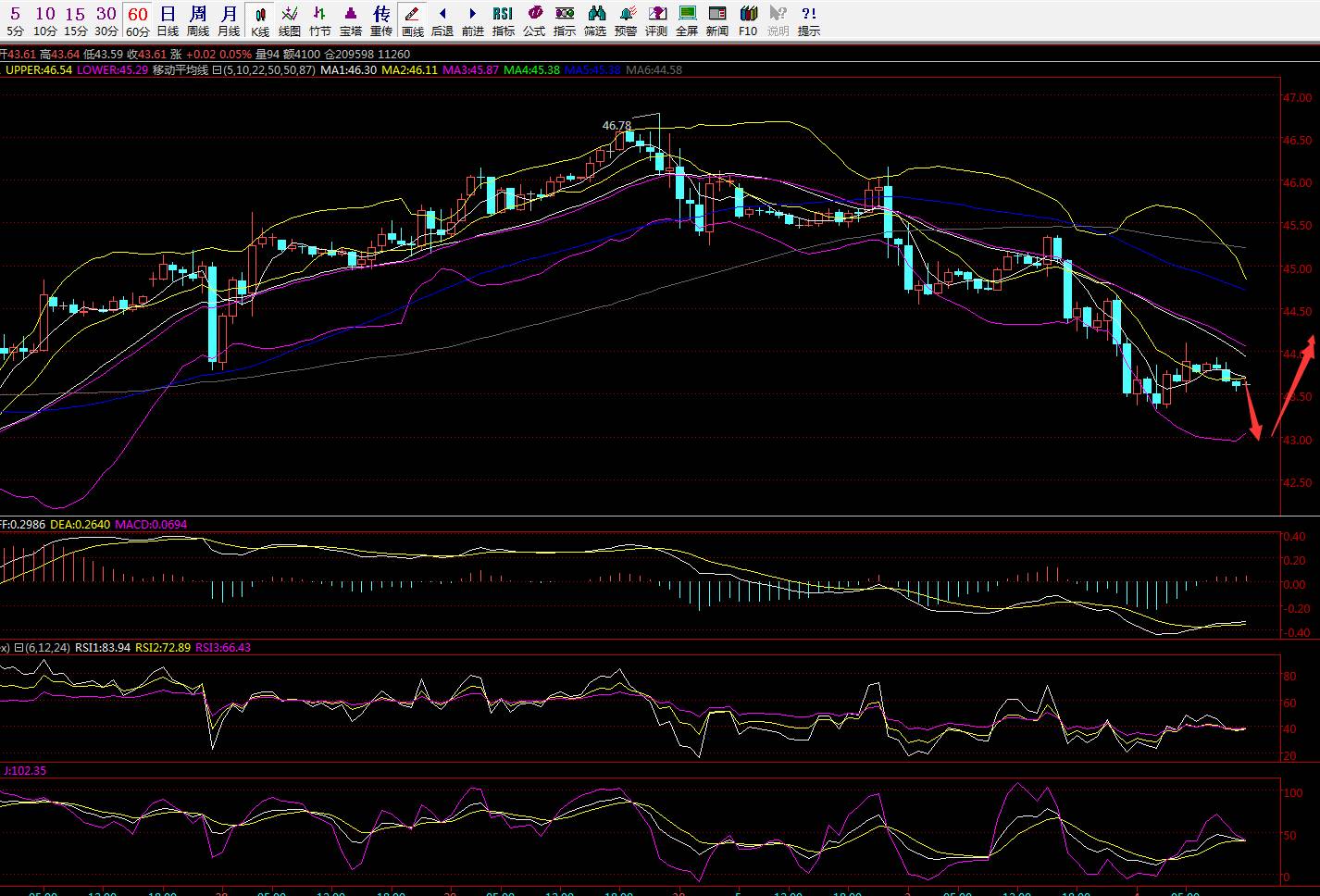Select the 竹节 bar chart style
The width and height of the screenshot is (1320, 896).
click(x=320, y=20)
